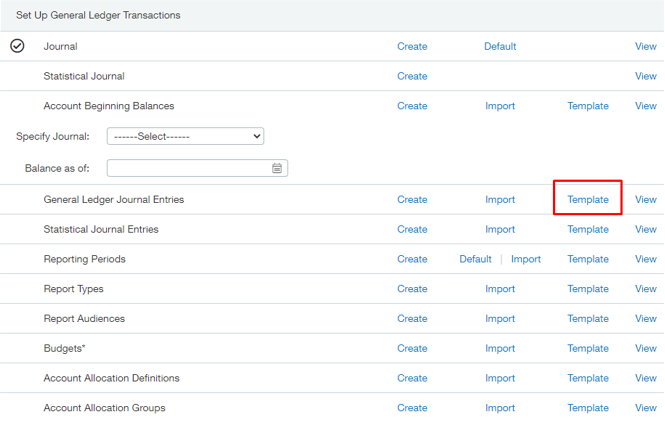Import Reporting Periods data
Screen dimensions: 665x421
click(x=526, y=259)
